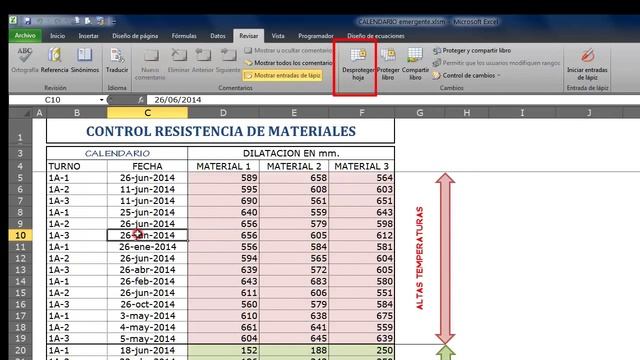Click the CALENDARIO header cell
The image size is (640, 360).
[x=117, y=153]
